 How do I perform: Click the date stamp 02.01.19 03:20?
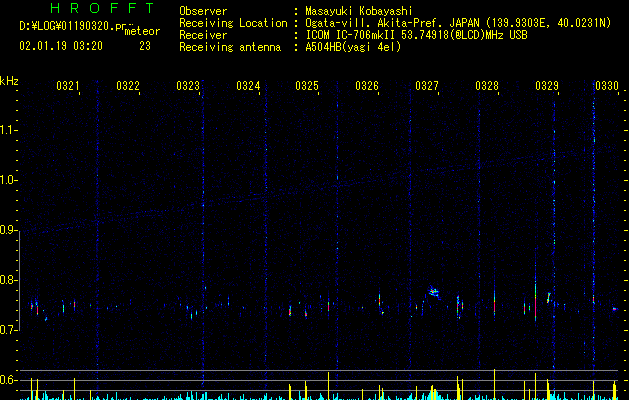pos(61,46)
